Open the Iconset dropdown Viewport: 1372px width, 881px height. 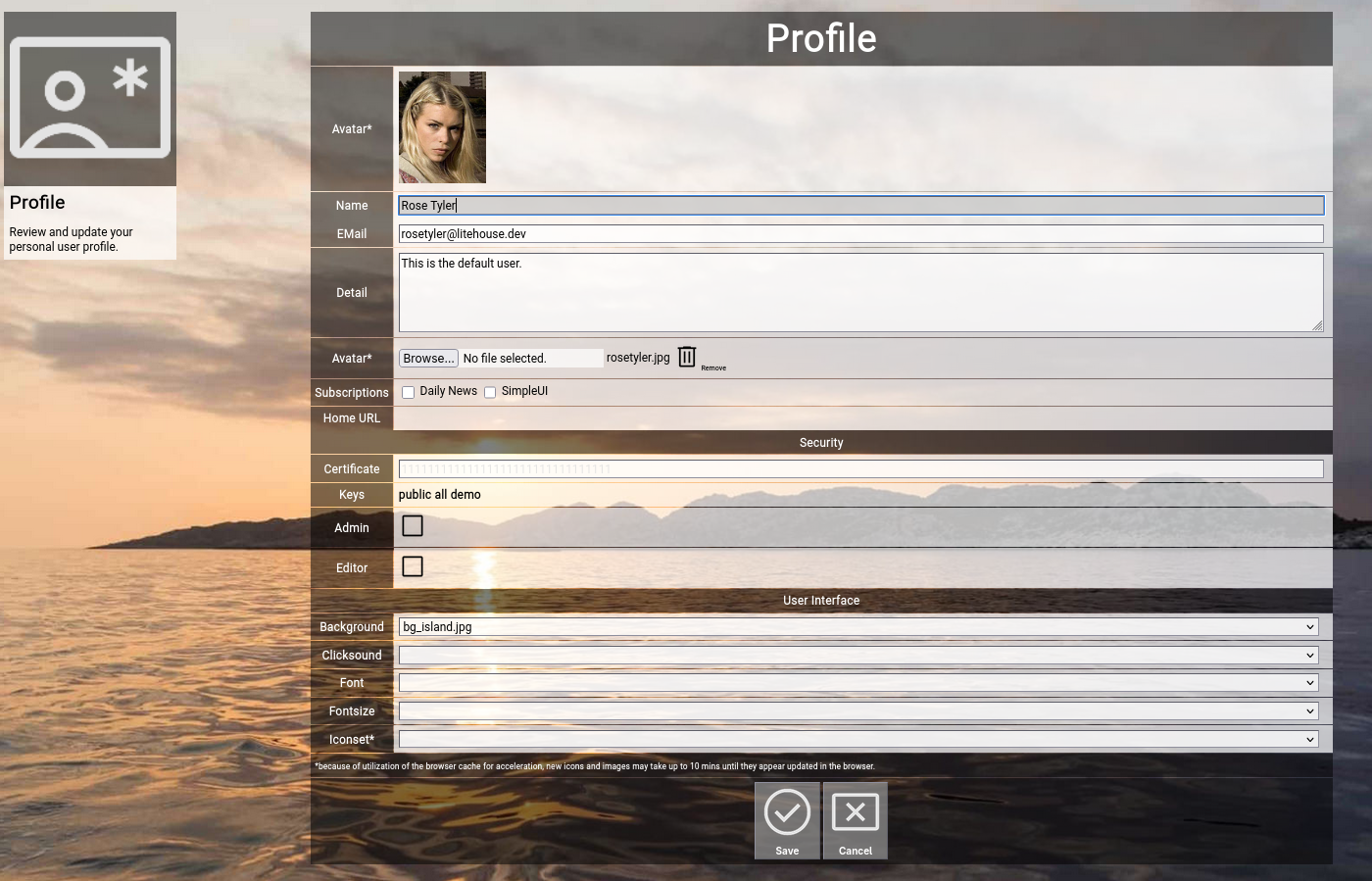pyautogui.click(x=858, y=740)
